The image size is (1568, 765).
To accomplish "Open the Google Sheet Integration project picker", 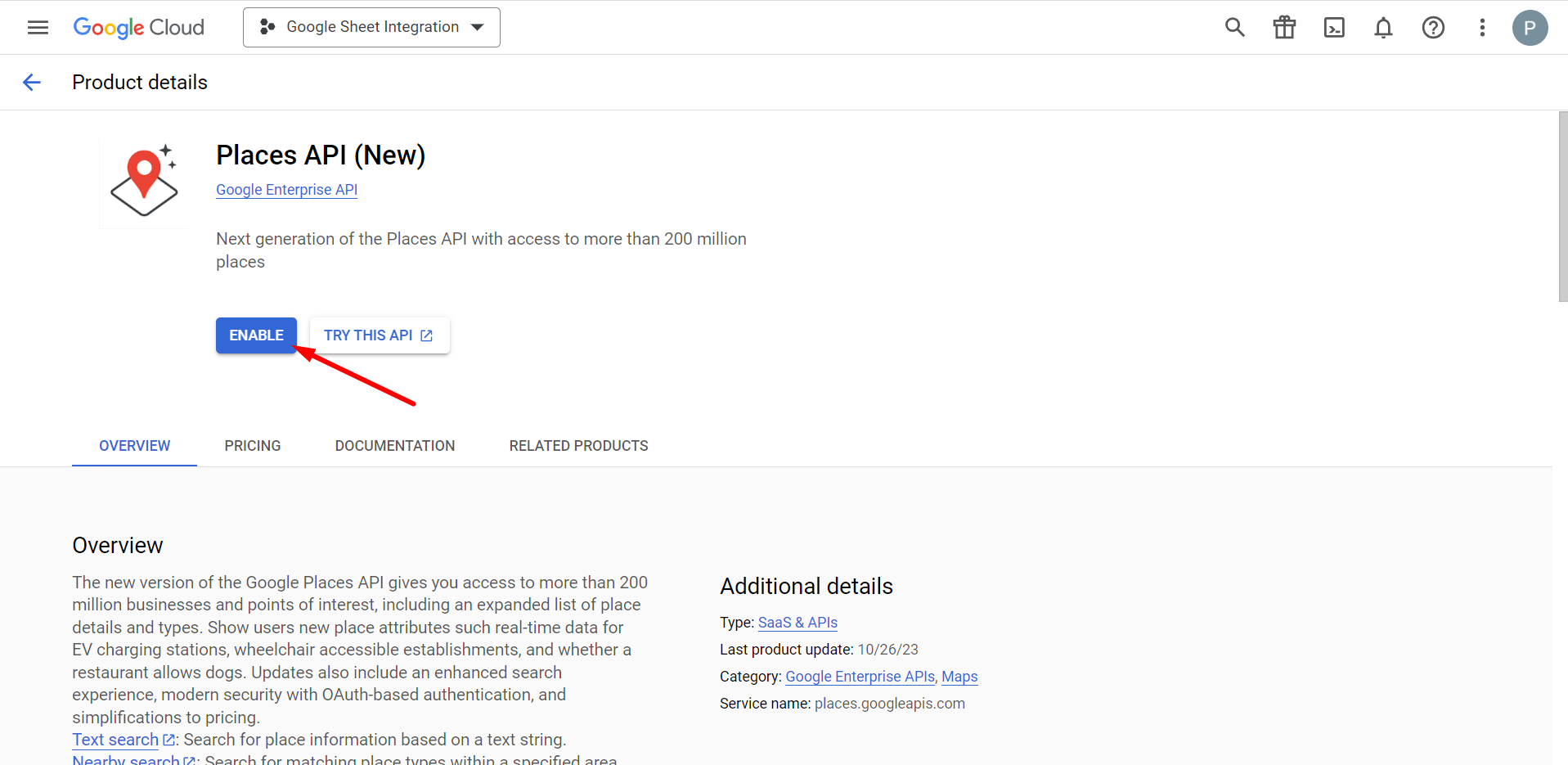I will 371,28.
